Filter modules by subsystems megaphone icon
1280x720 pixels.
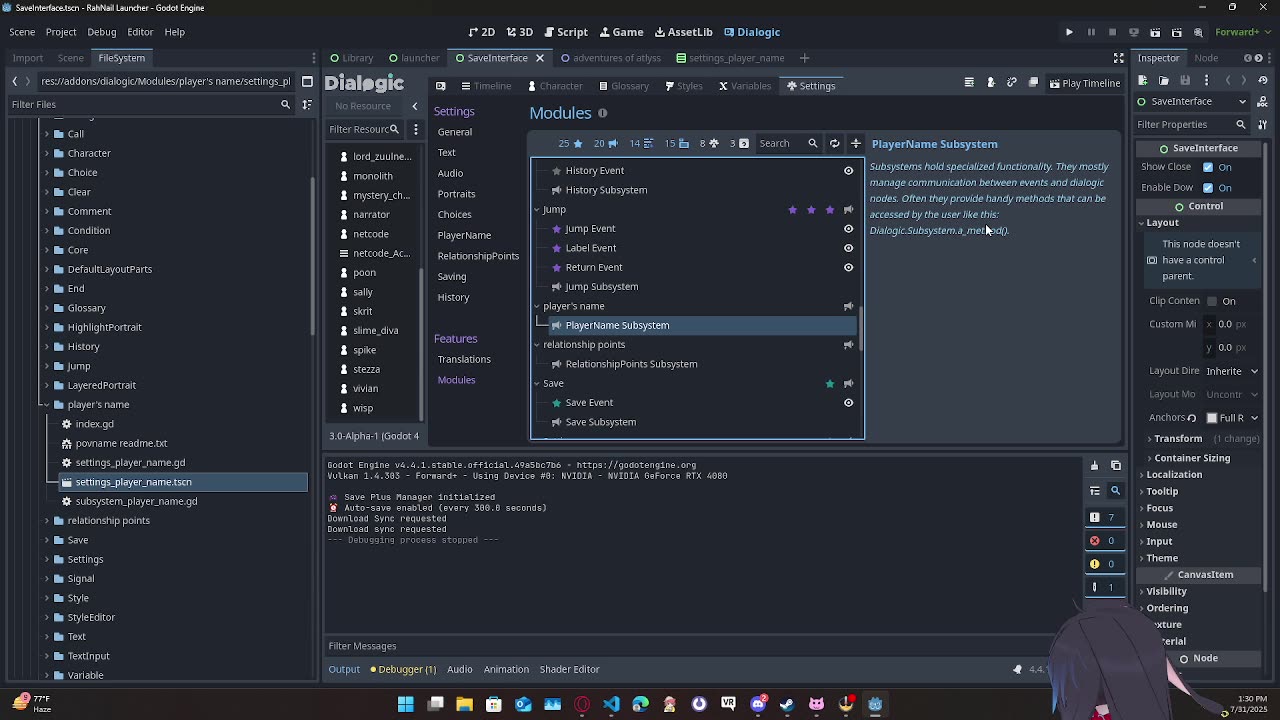tap(606, 143)
